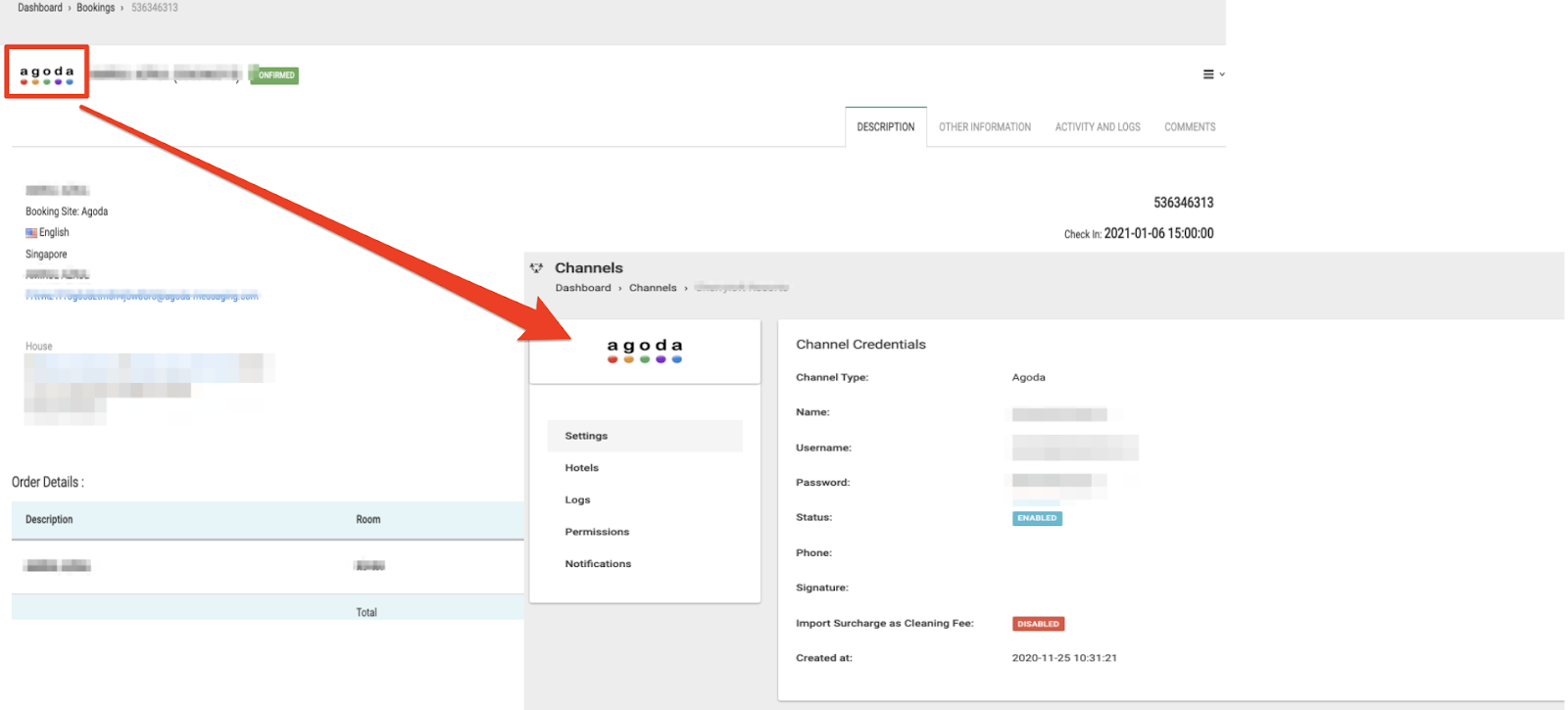The image size is (1568, 710).
Task: Switch to the Description tab
Action: click(886, 127)
